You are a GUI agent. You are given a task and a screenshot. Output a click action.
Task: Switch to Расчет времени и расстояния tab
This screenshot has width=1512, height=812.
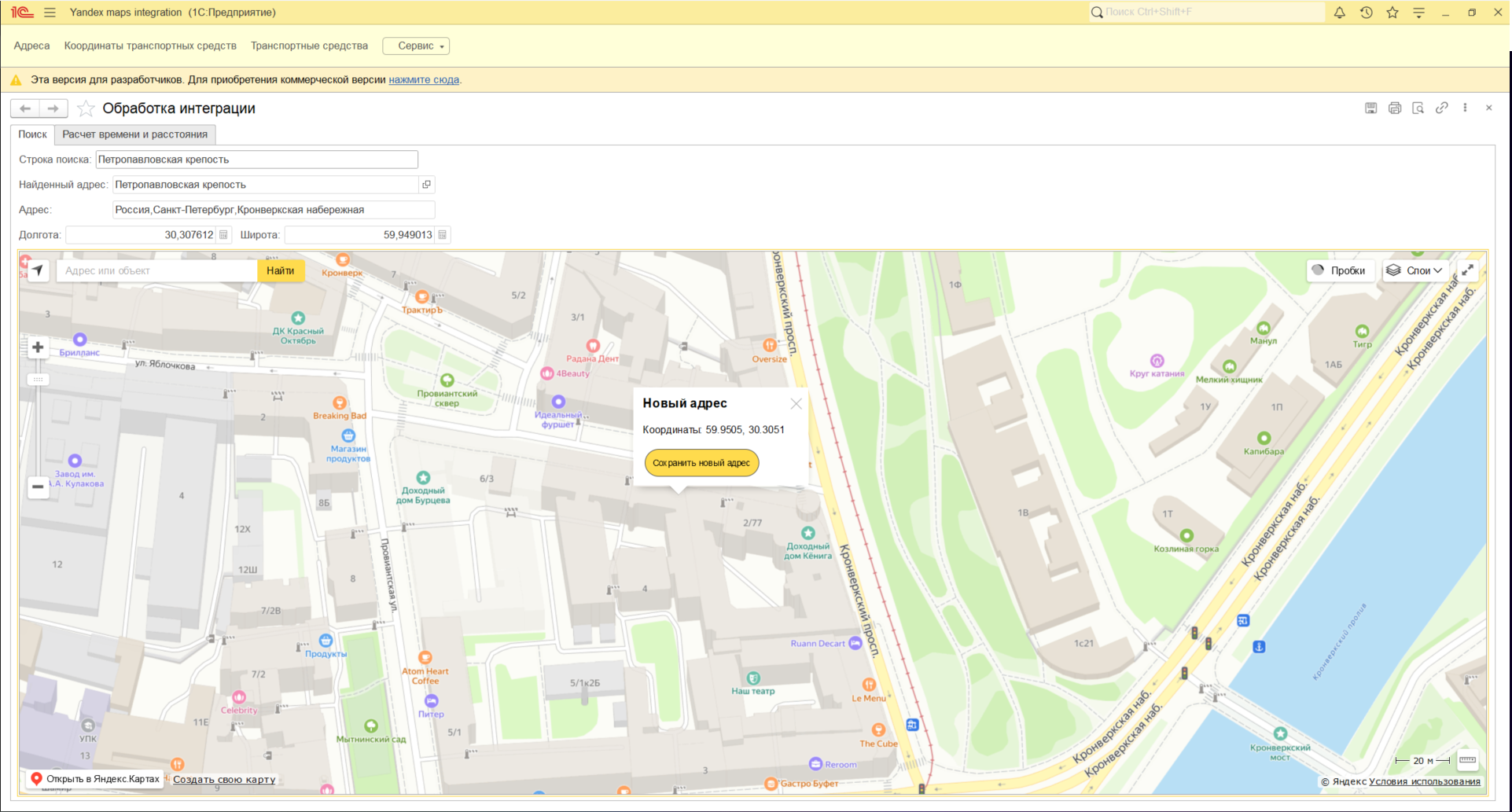point(135,134)
